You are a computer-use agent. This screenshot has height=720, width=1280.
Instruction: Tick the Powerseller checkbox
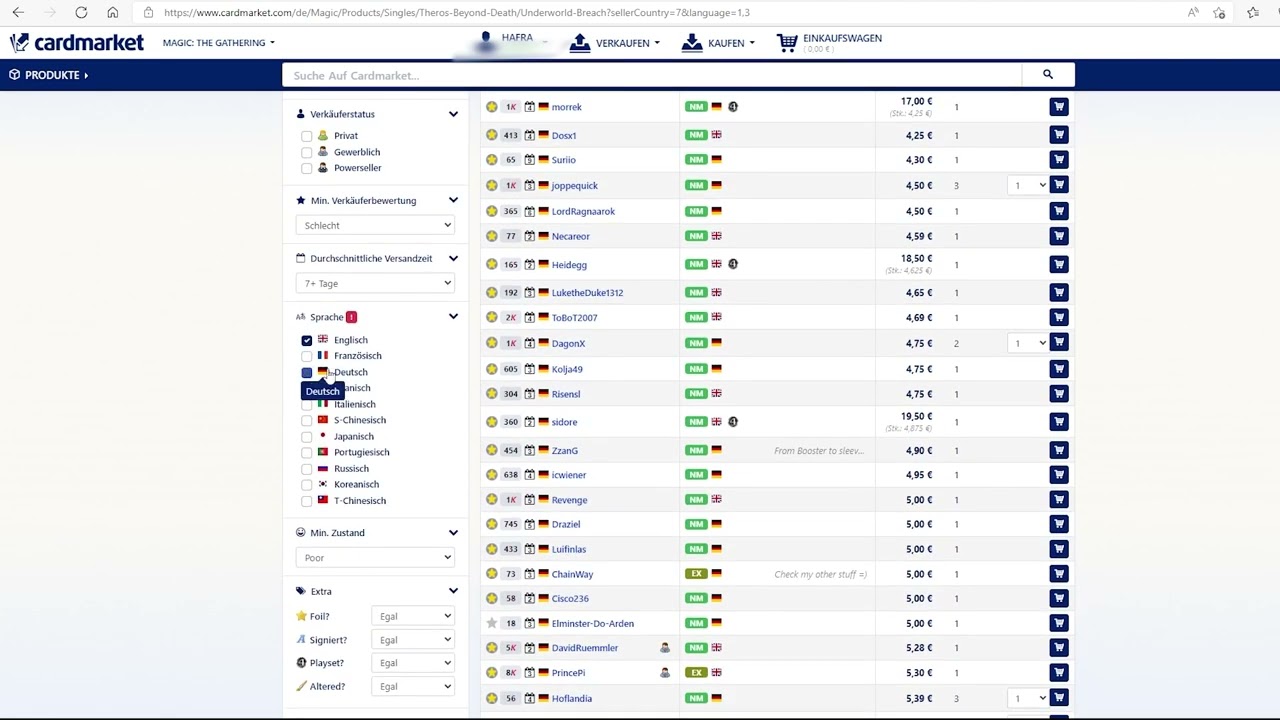tap(307, 168)
